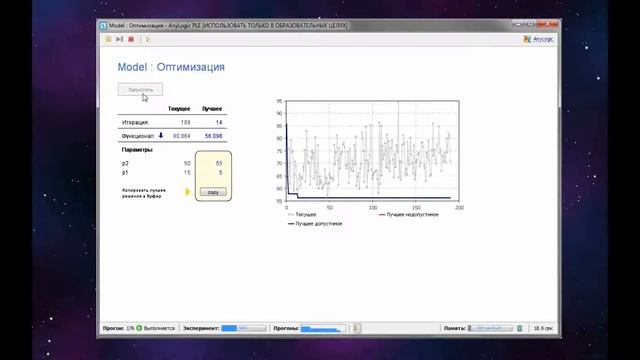Click the Прогоны progress chart in status bar
The width and height of the screenshot is (640, 360).
pos(322,328)
